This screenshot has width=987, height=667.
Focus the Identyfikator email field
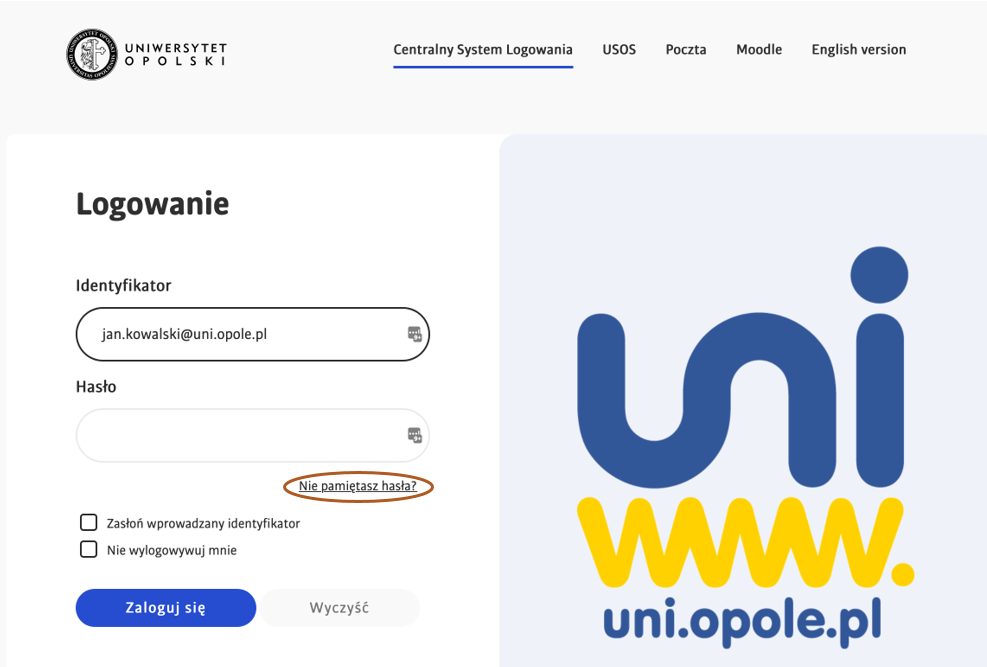click(240, 334)
